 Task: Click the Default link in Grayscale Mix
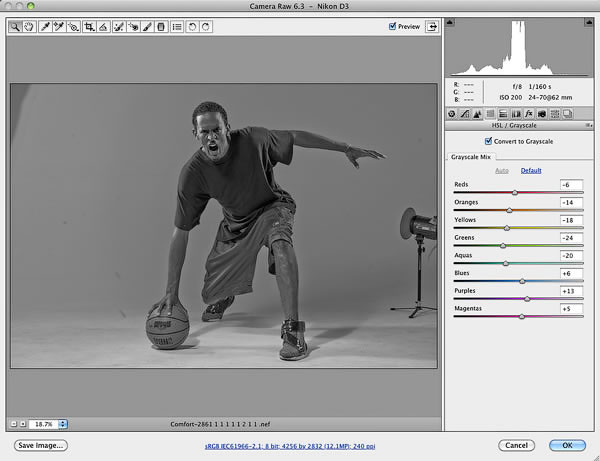pyautogui.click(x=530, y=171)
